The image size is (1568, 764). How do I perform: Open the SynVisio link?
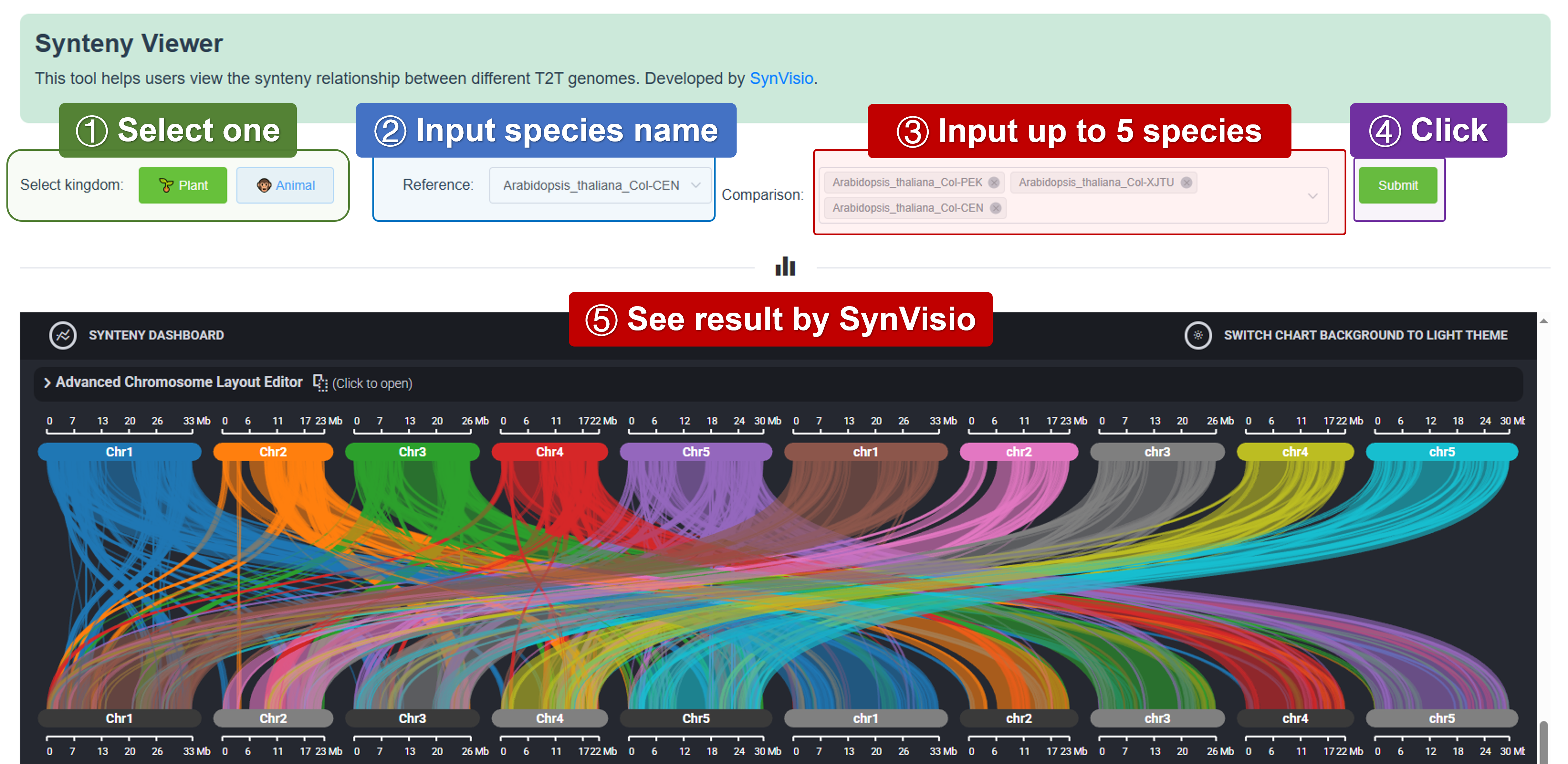[781, 78]
